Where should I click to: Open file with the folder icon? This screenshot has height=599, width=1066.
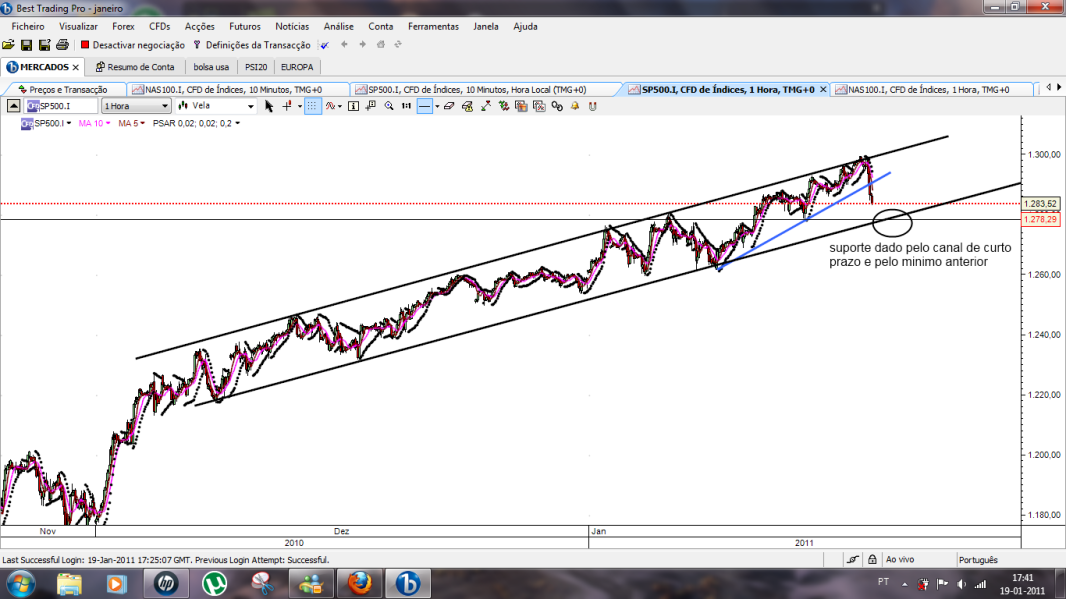click(8, 45)
